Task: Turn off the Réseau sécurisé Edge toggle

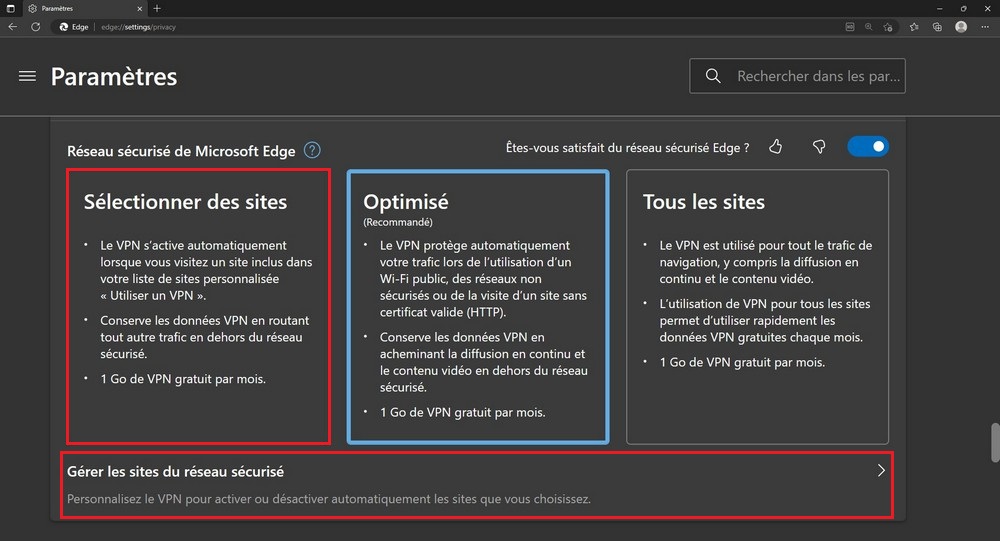Action: pos(868,147)
